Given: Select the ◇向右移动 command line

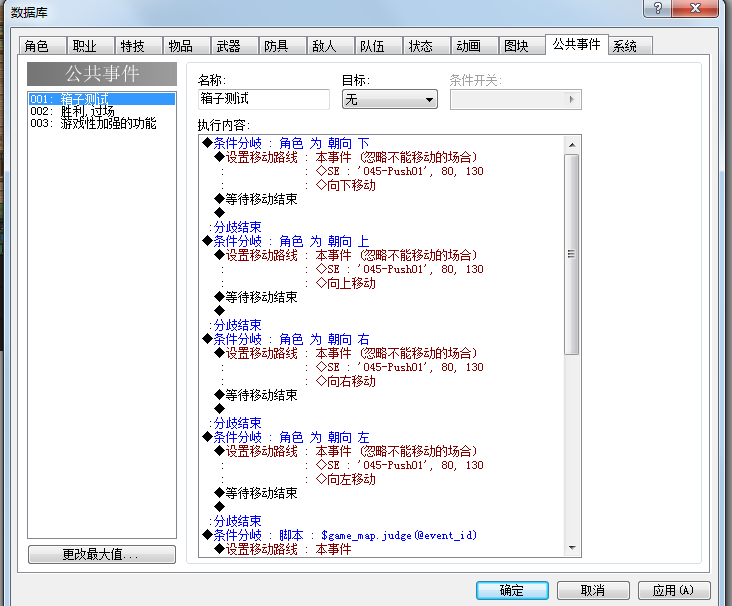Looking at the screenshot, I should coord(345,381).
